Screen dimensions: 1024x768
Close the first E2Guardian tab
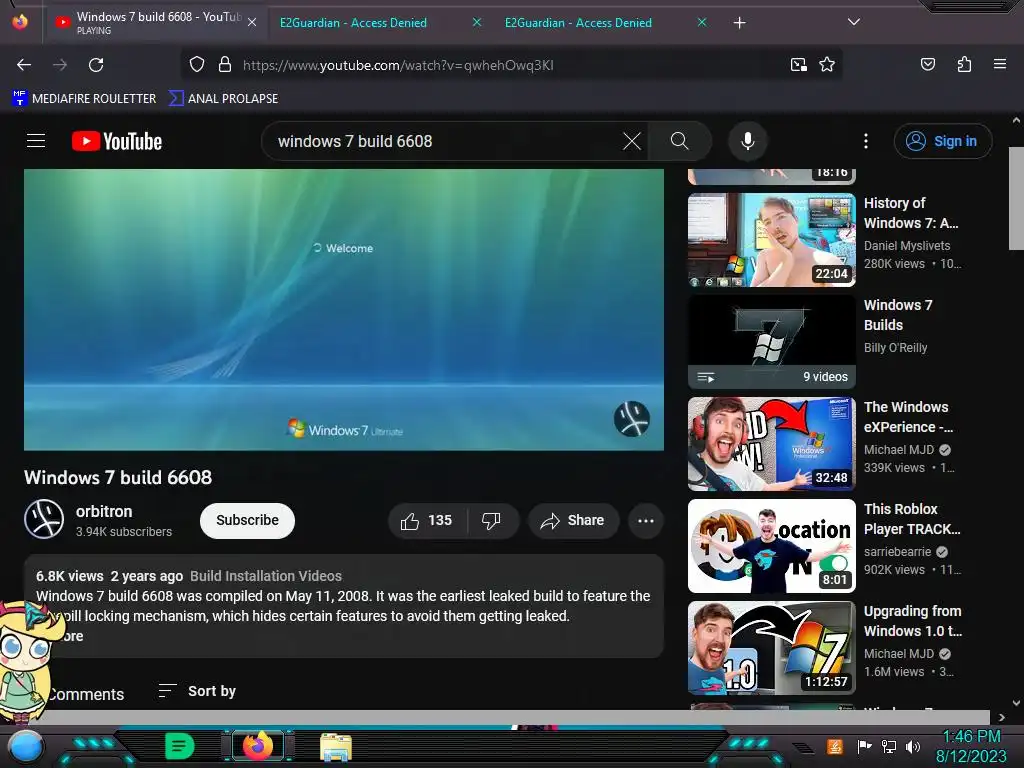[x=477, y=22]
